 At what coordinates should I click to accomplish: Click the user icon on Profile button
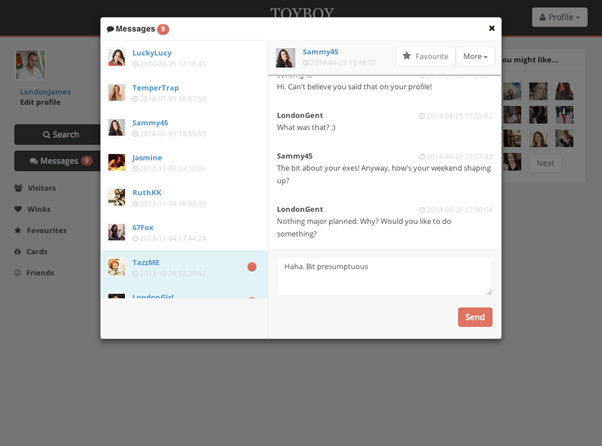pyautogui.click(x=542, y=17)
